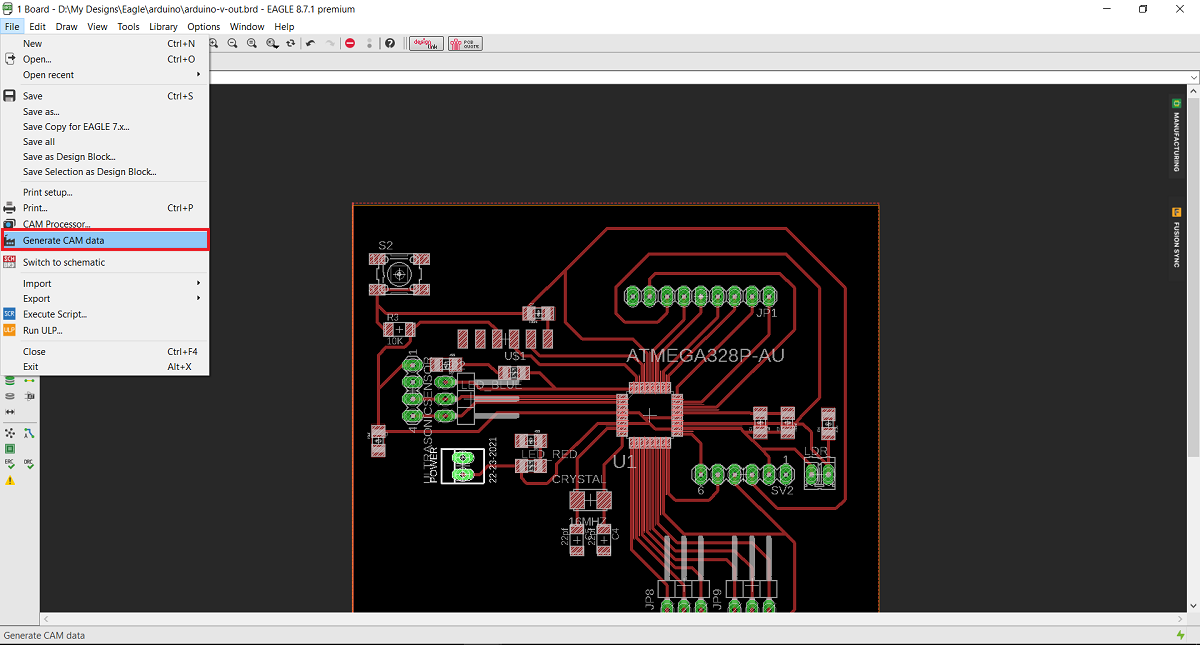Choose Open... from the File menu

(x=105, y=59)
